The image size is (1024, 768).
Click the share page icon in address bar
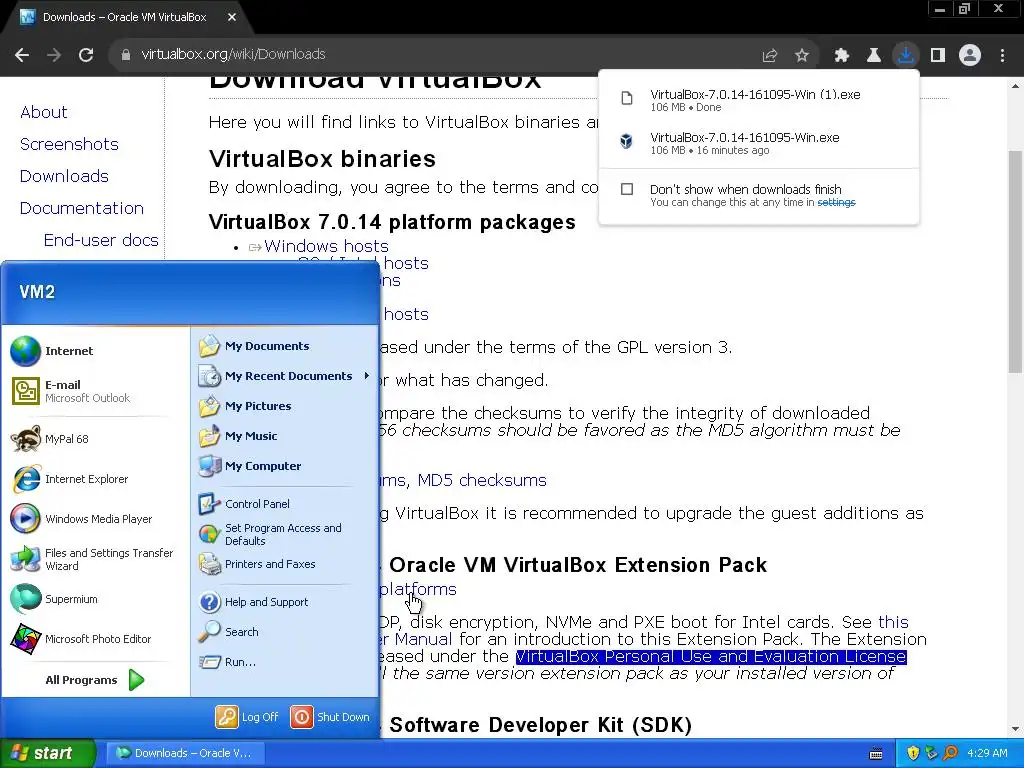tap(770, 56)
